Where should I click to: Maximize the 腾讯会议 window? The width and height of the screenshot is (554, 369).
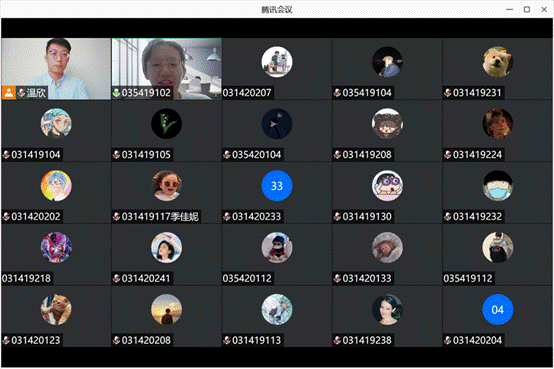(527, 10)
